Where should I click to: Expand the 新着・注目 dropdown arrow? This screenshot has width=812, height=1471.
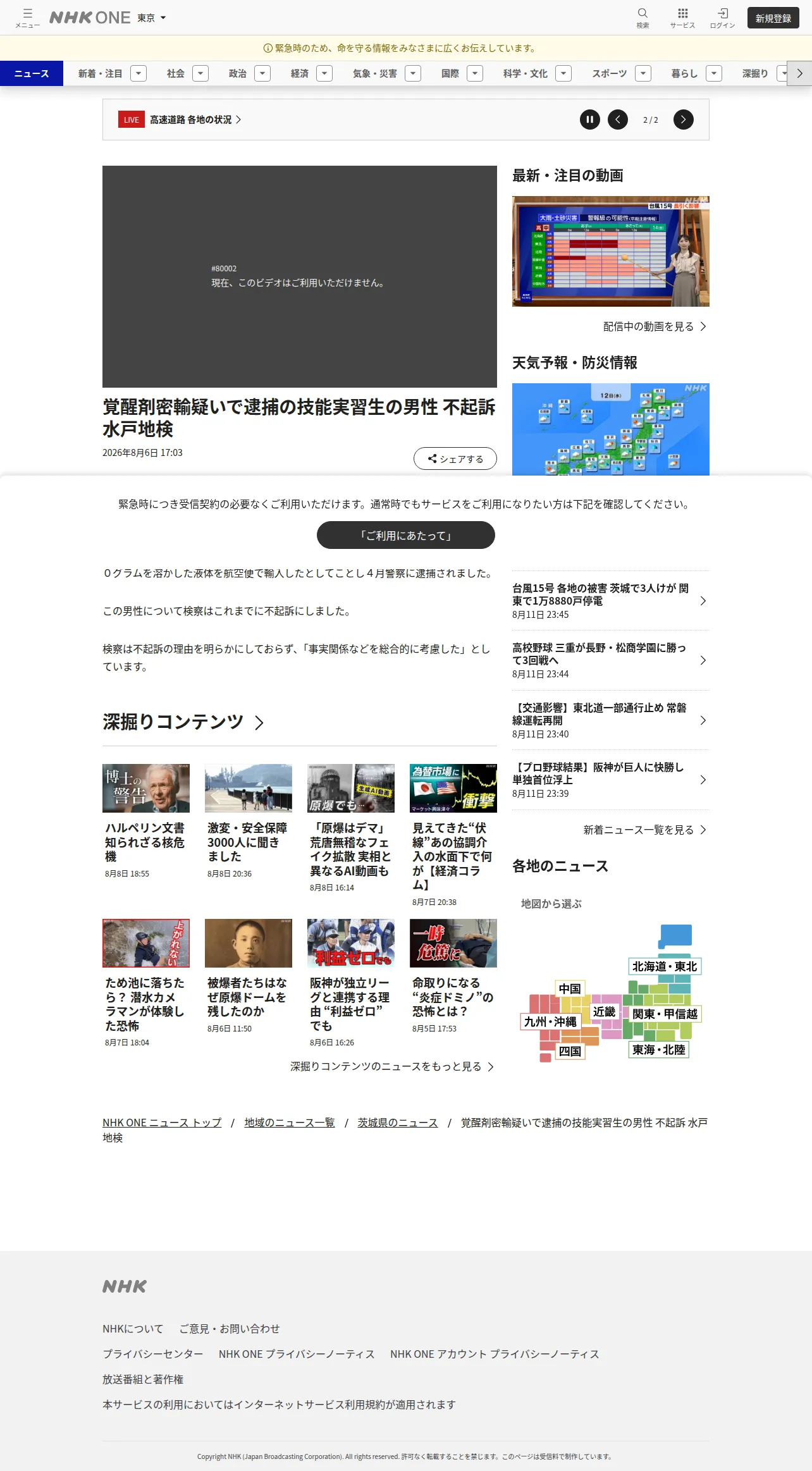pyautogui.click(x=138, y=73)
